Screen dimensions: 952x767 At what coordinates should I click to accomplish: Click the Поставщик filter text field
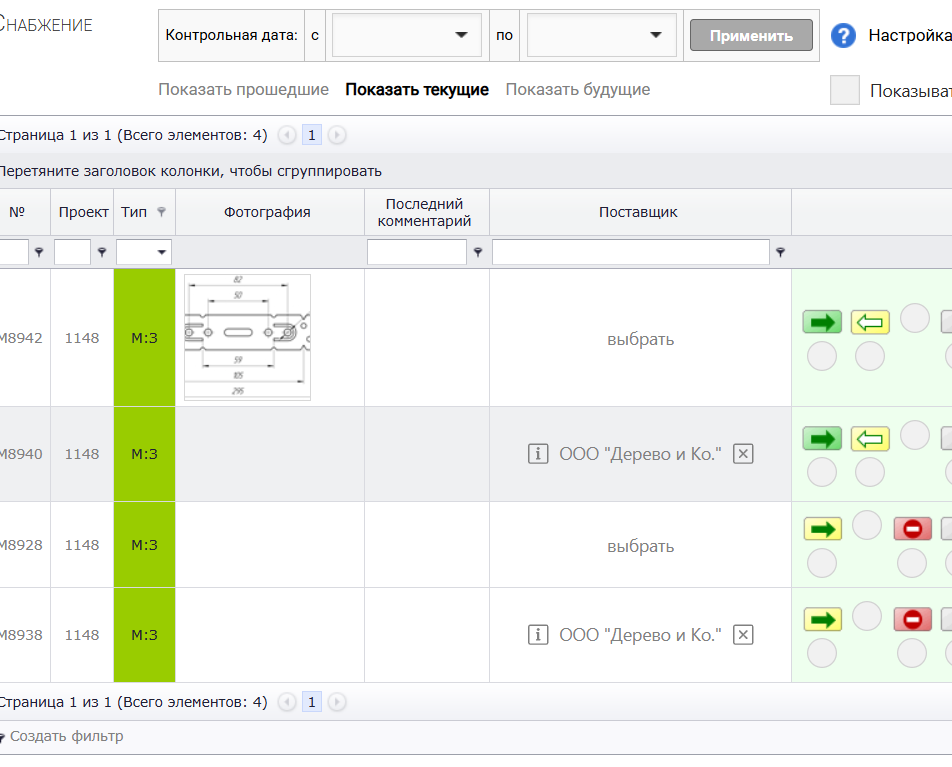pos(630,253)
